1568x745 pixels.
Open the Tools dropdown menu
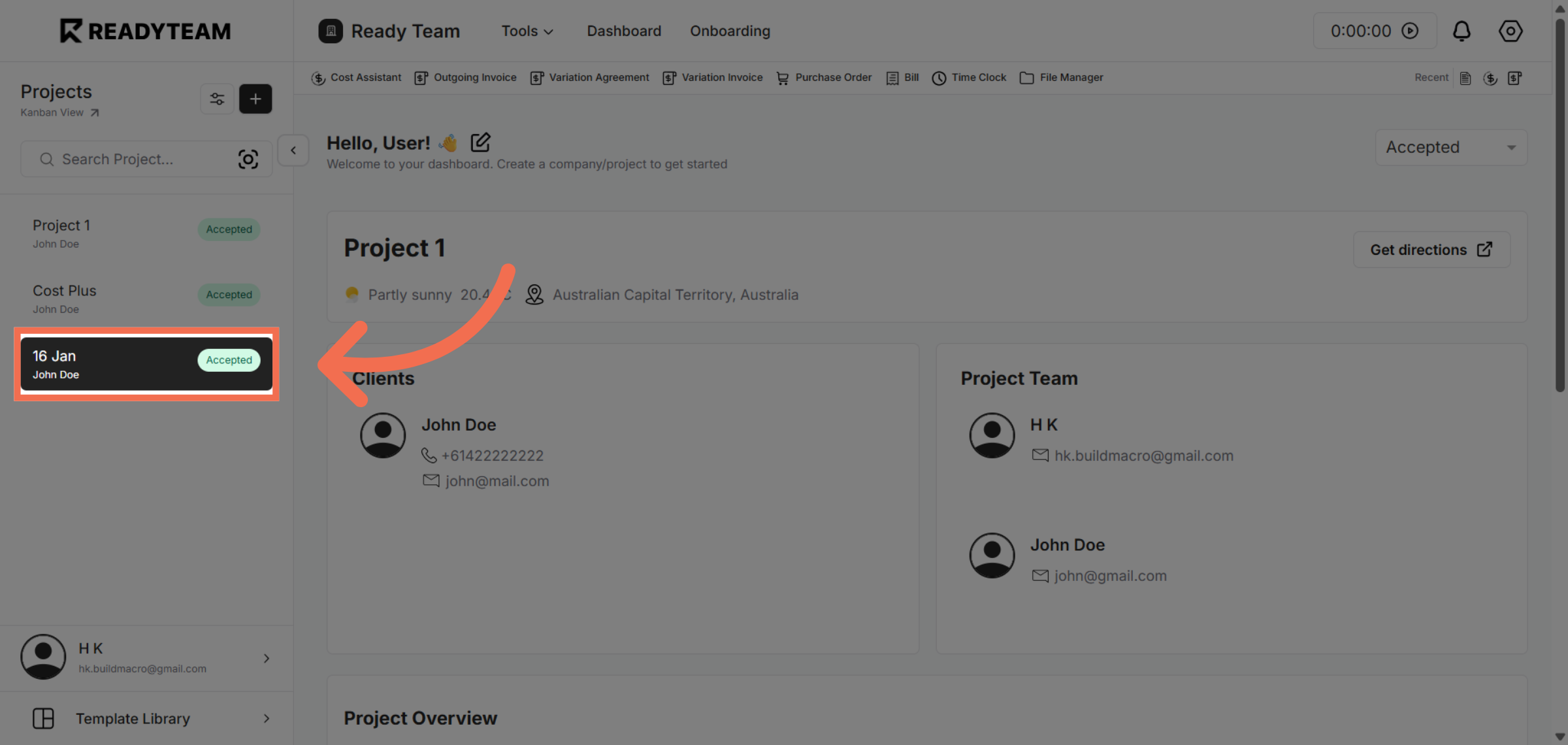coord(527,31)
